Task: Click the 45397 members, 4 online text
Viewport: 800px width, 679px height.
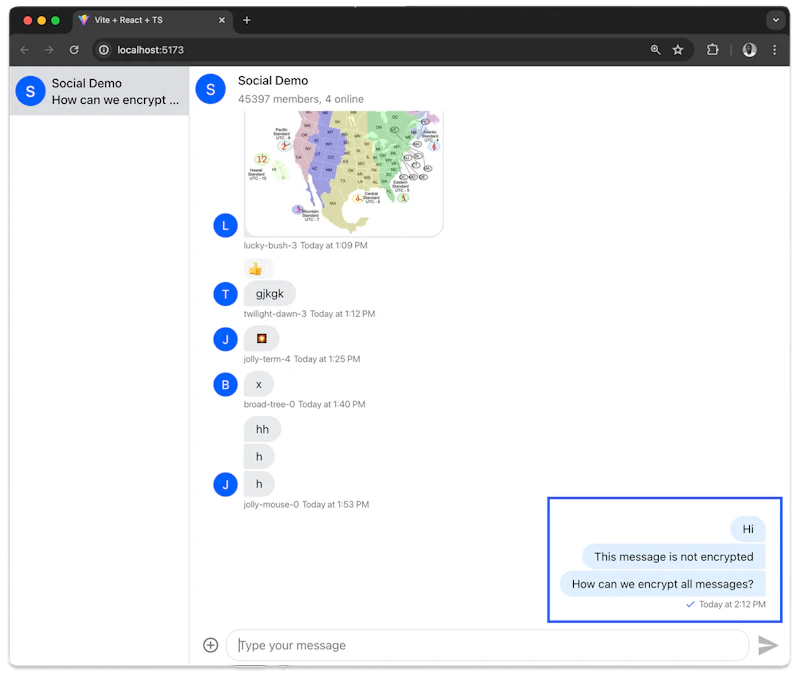Action: [x=301, y=99]
